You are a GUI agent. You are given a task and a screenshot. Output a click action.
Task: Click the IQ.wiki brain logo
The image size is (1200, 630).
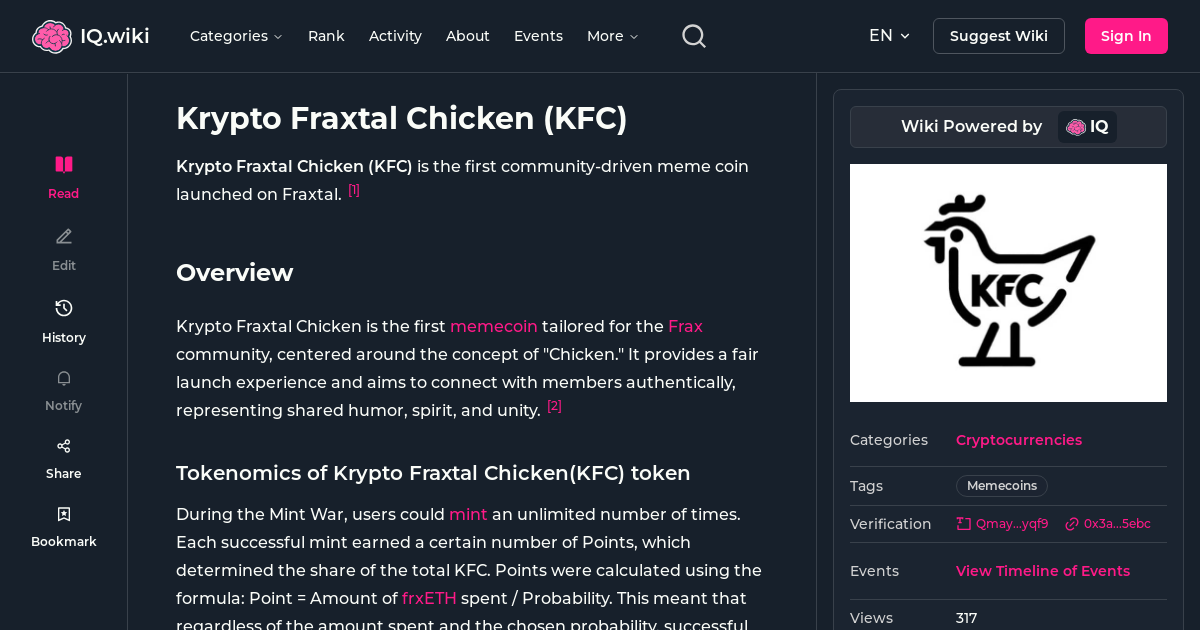point(52,35)
